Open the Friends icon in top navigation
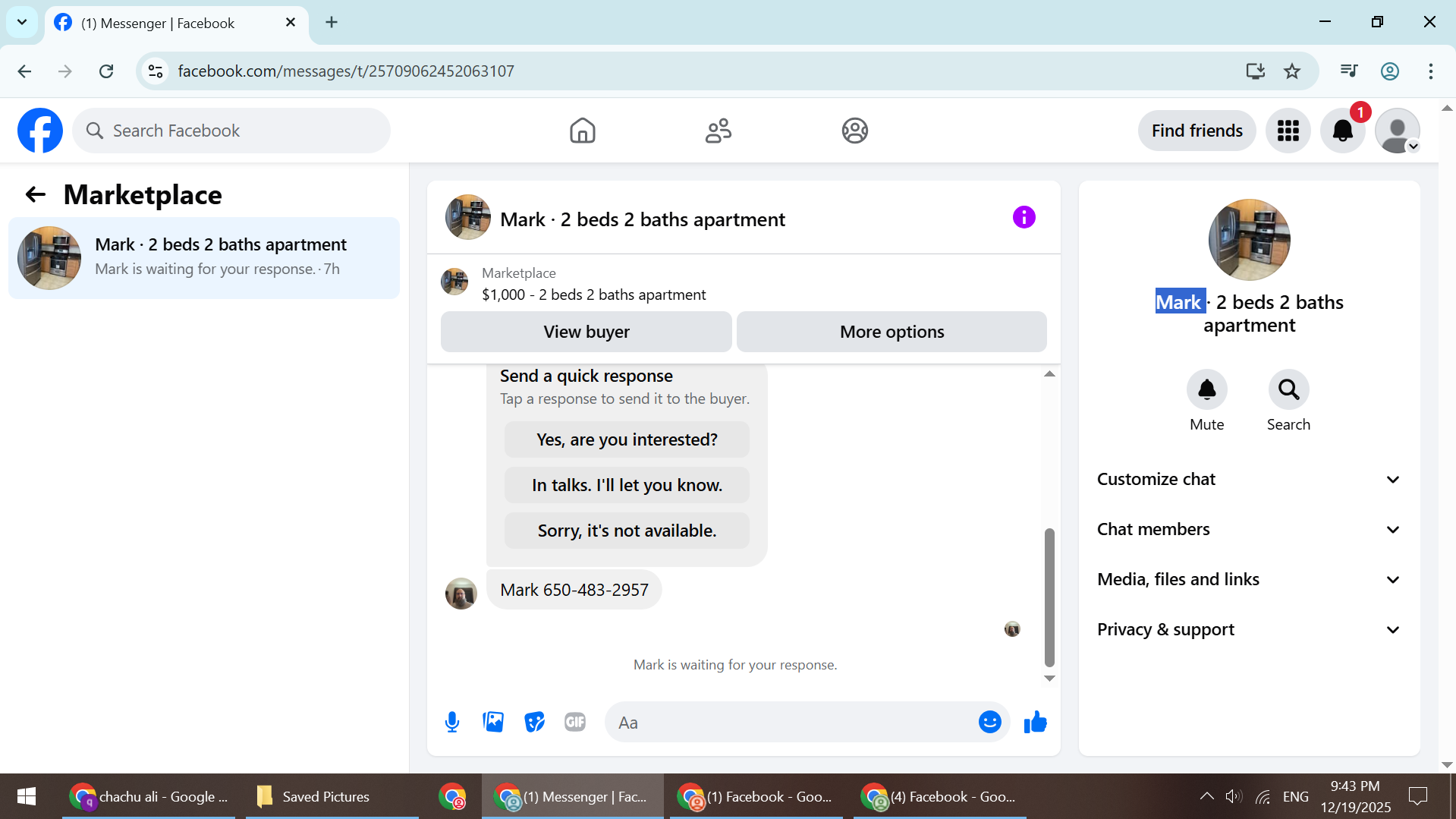 click(719, 131)
